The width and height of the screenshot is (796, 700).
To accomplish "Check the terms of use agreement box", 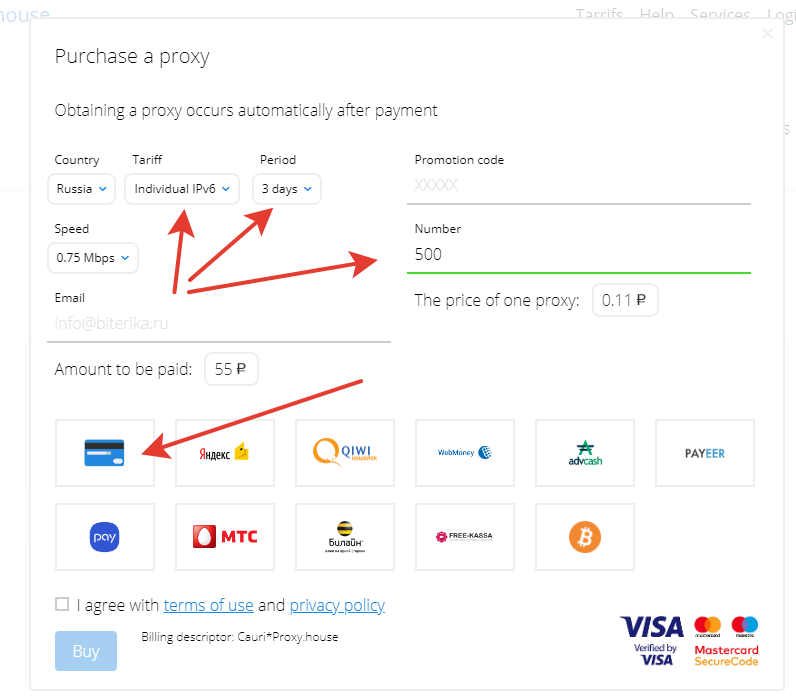I will [x=62, y=604].
